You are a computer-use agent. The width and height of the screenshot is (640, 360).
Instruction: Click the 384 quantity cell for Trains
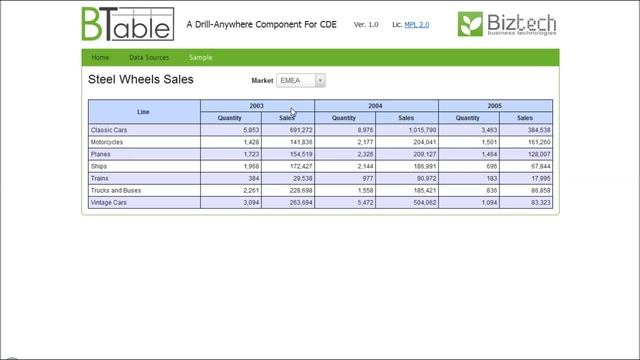pos(231,178)
